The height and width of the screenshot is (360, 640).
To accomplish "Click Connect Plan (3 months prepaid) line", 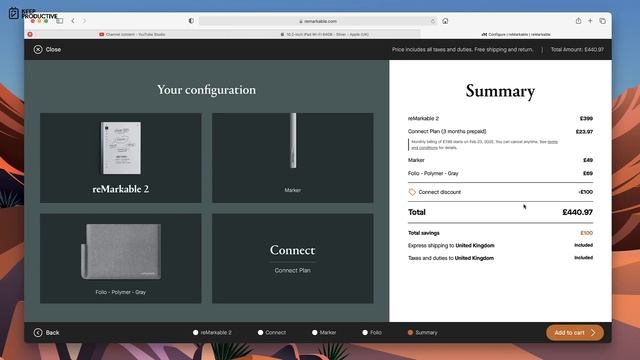I will pos(500,131).
